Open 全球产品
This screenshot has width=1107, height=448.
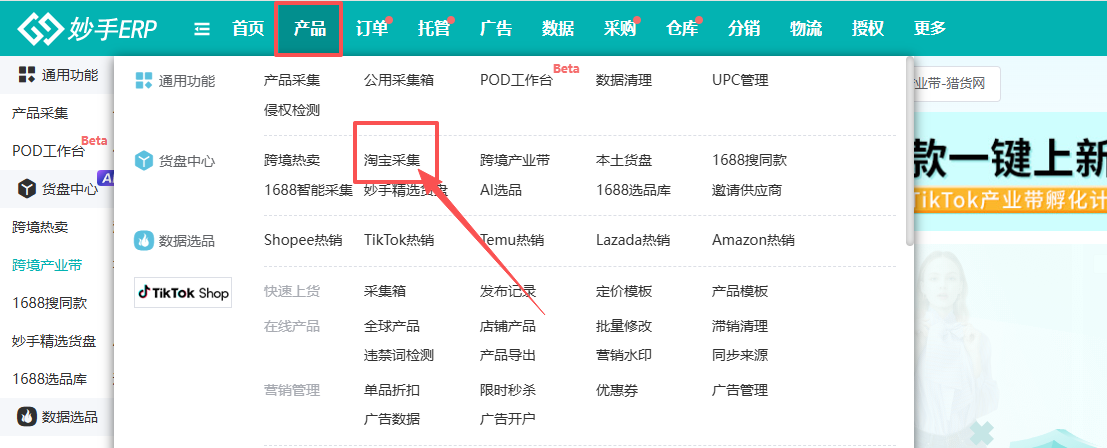coord(392,326)
